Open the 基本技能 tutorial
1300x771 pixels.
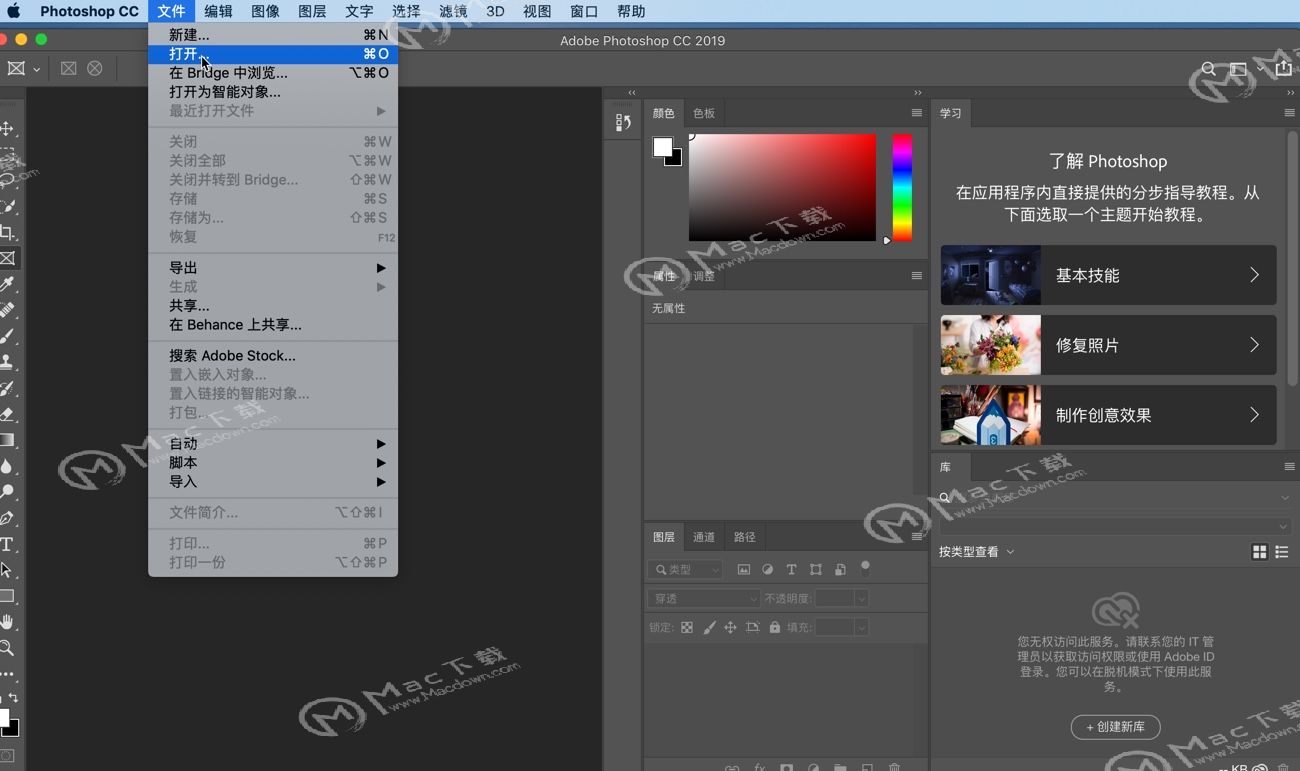1108,275
